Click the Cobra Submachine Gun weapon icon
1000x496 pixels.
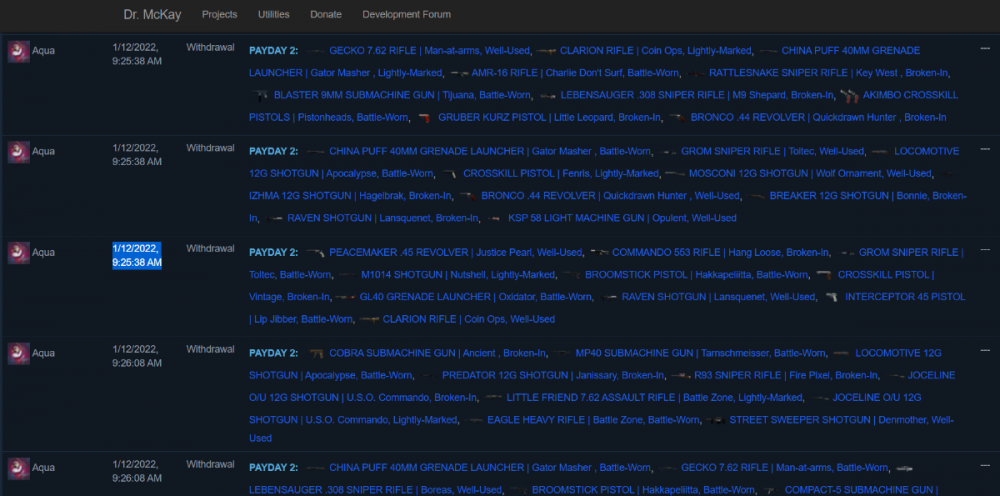[316, 354]
